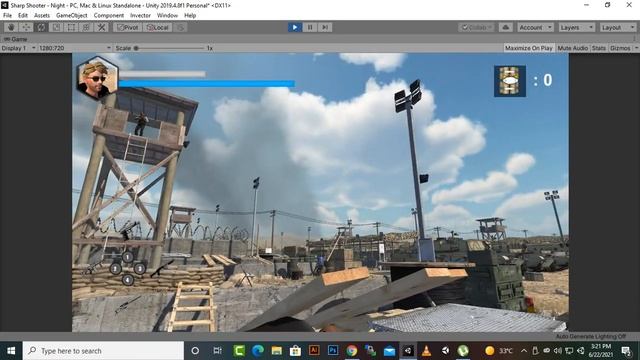This screenshot has width=640, height=360.
Task: Open Photoshop from taskbar
Action: [333, 351]
